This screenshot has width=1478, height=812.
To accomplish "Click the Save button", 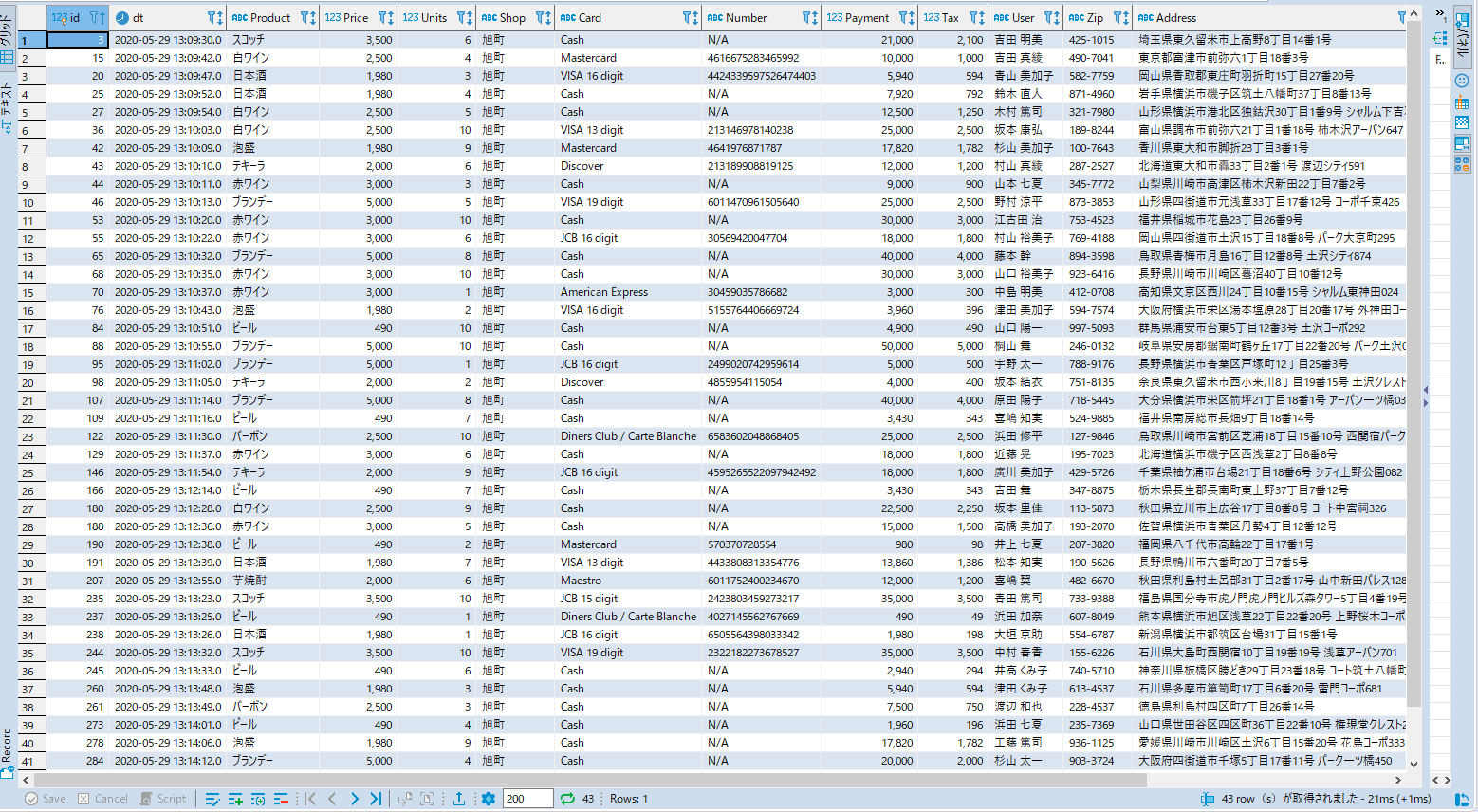I will [46, 799].
